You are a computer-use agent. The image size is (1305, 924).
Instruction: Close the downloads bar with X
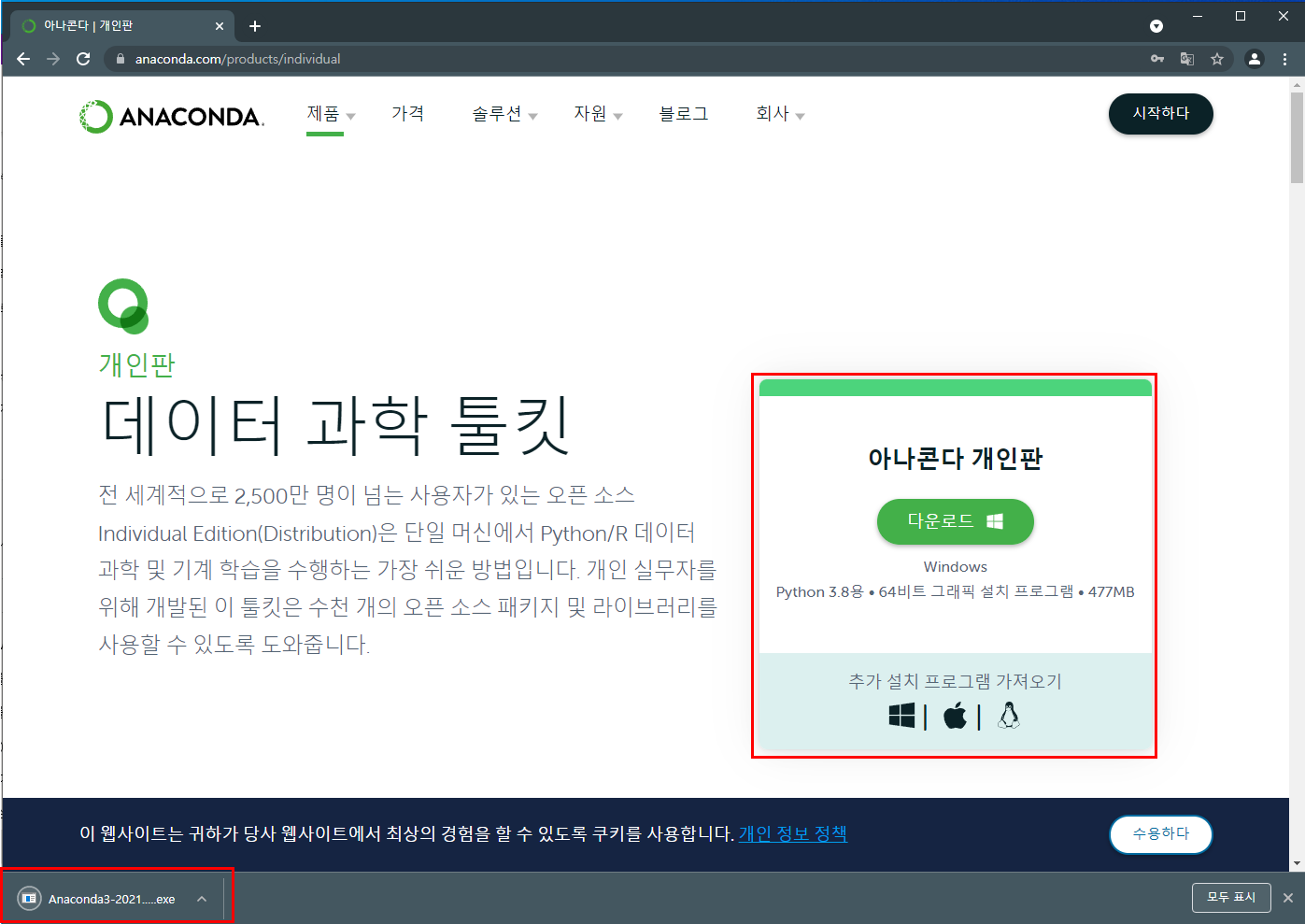(1288, 898)
